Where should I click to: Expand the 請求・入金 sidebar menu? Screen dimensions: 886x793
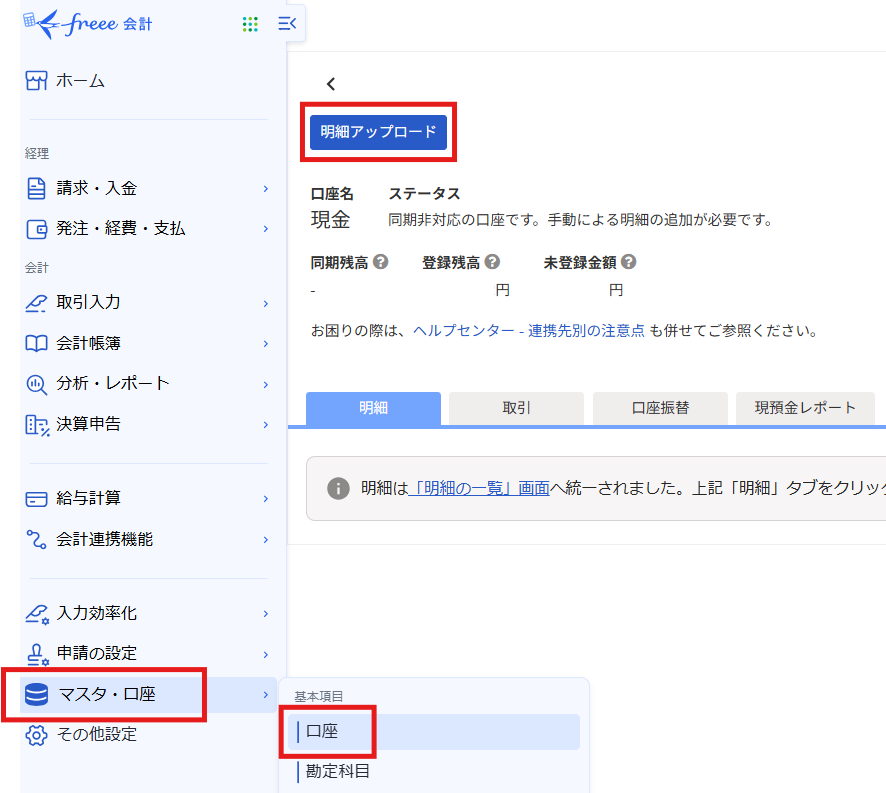[x=96, y=188]
